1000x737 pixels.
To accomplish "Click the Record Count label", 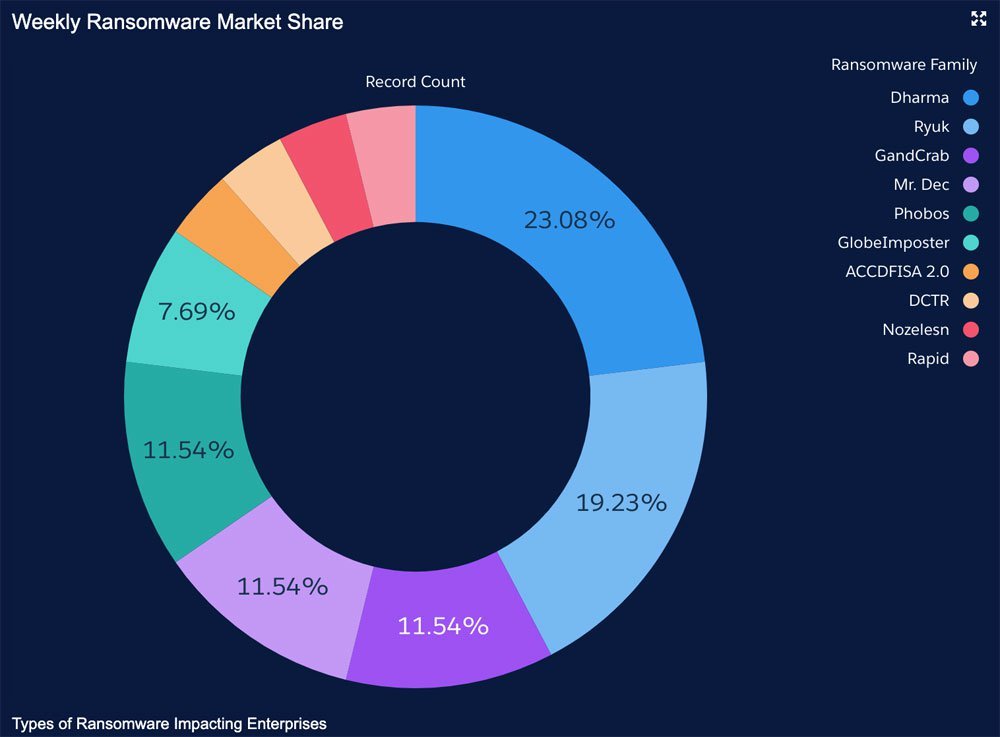I will (x=415, y=82).
